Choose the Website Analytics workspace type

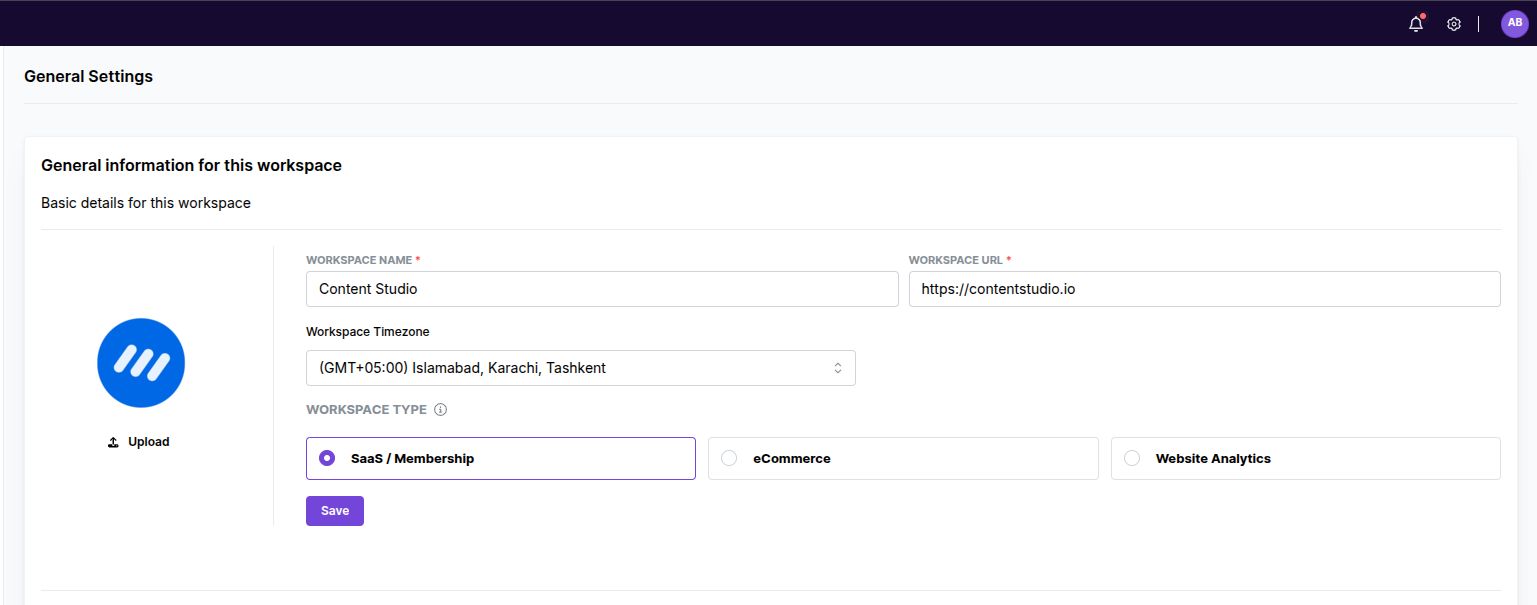(1132, 458)
